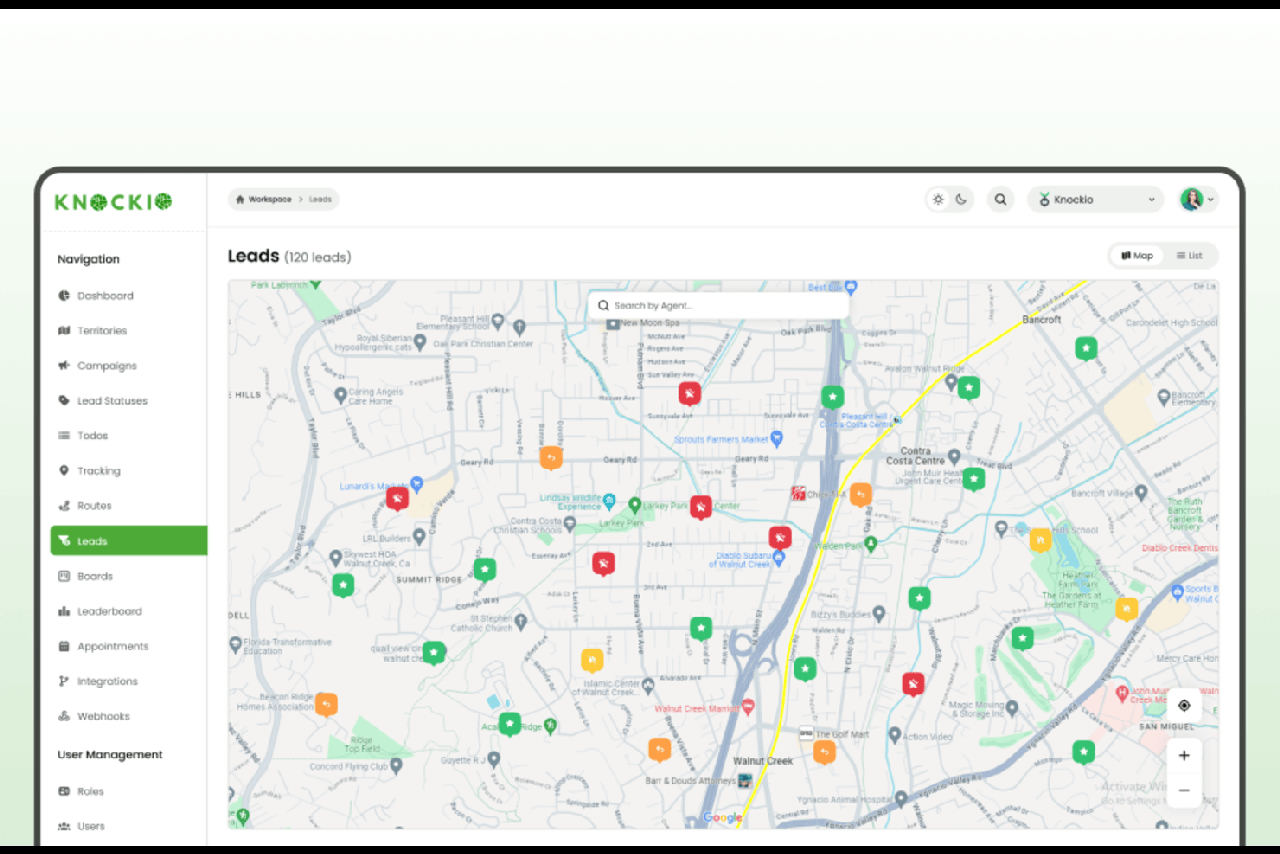
Task: Click the Leaderboard bar-chart icon
Action: [x=64, y=611]
